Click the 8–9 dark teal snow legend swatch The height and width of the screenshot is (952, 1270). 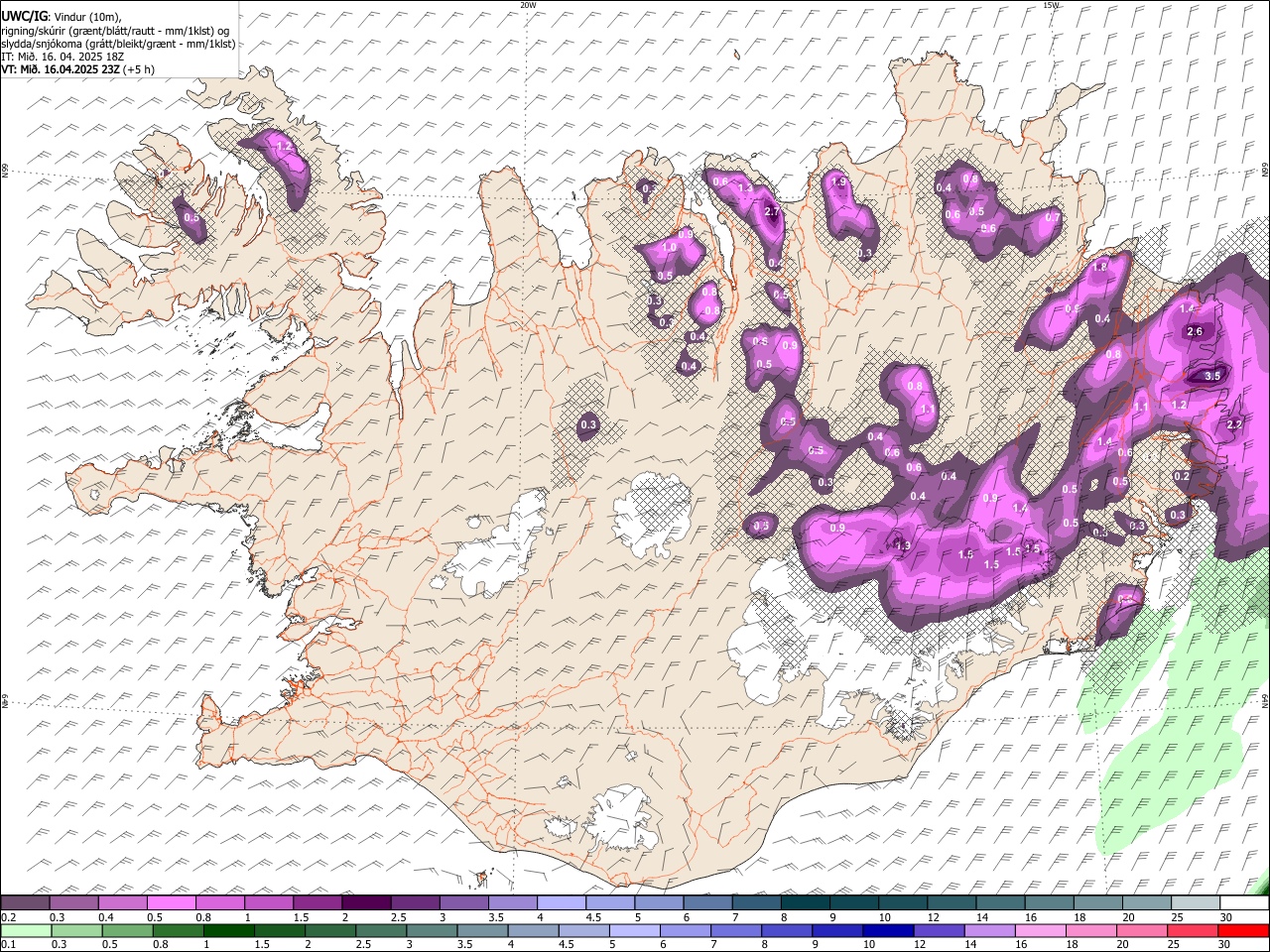click(x=807, y=903)
